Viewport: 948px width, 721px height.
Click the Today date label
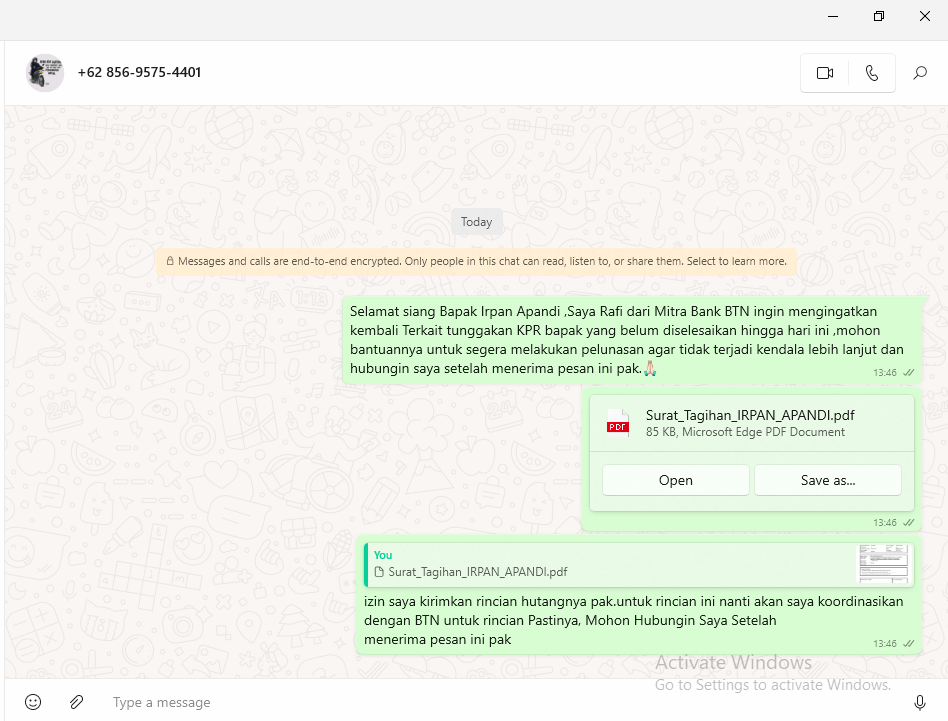[x=476, y=222]
